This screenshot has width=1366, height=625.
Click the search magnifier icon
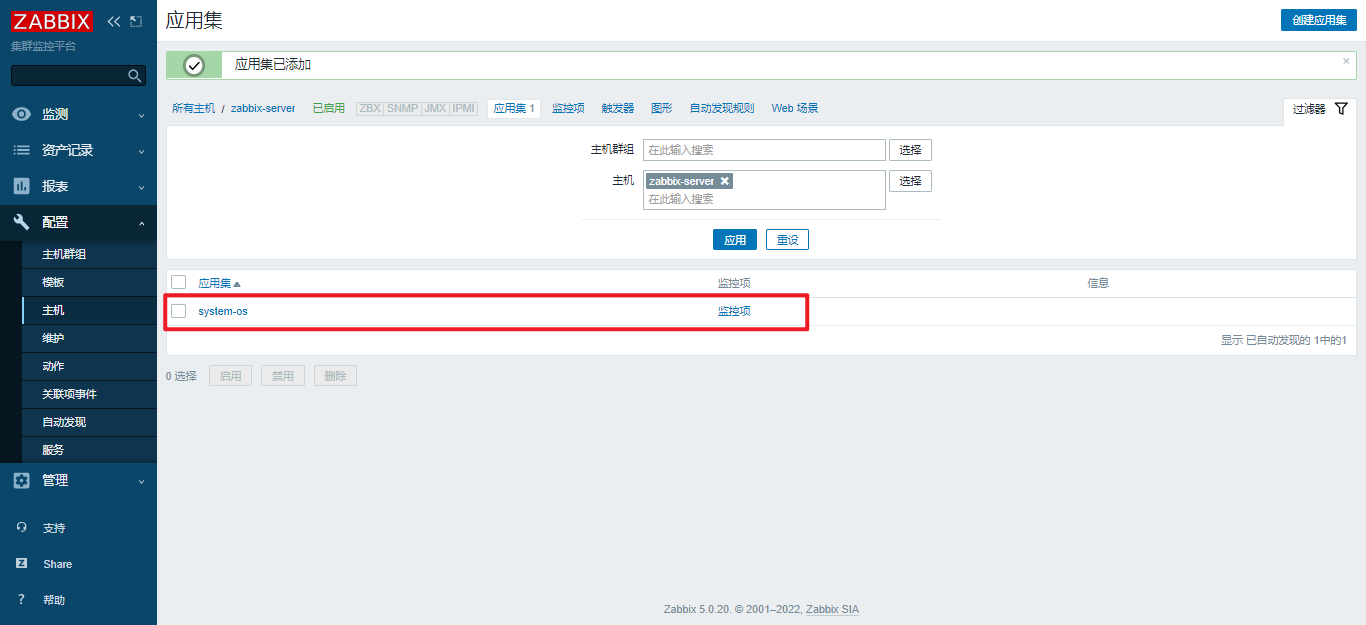tap(134, 76)
